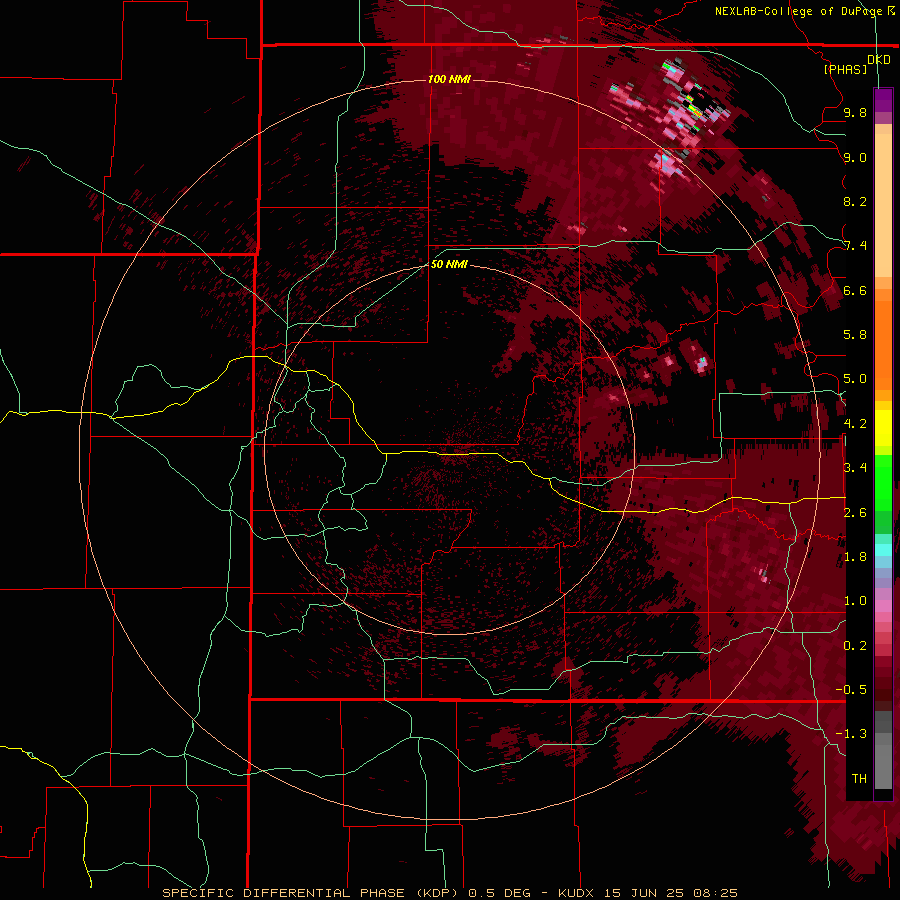Select the -1.3 scale label
The image size is (900, 900).
click(x=851, y=734)
